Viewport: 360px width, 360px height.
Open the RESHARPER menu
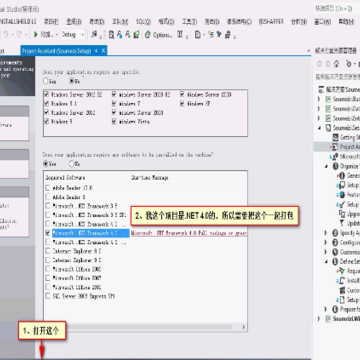click(271, 22)
